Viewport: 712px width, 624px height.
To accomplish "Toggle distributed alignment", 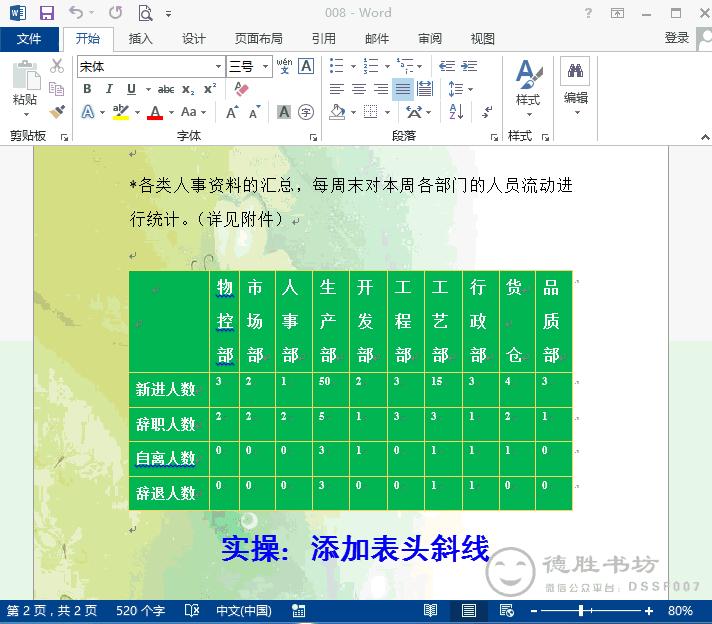I will click(x=425, y=89).
